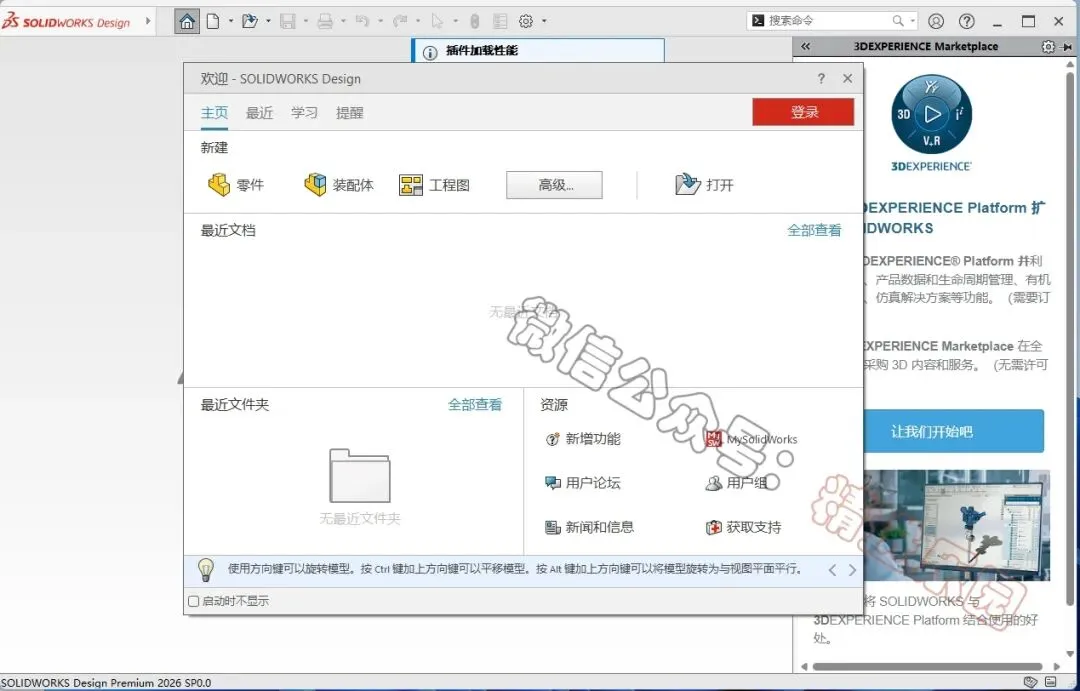1080x691 pixels.
Task: Click the Print toolbar icon
Action: [325, 21]
